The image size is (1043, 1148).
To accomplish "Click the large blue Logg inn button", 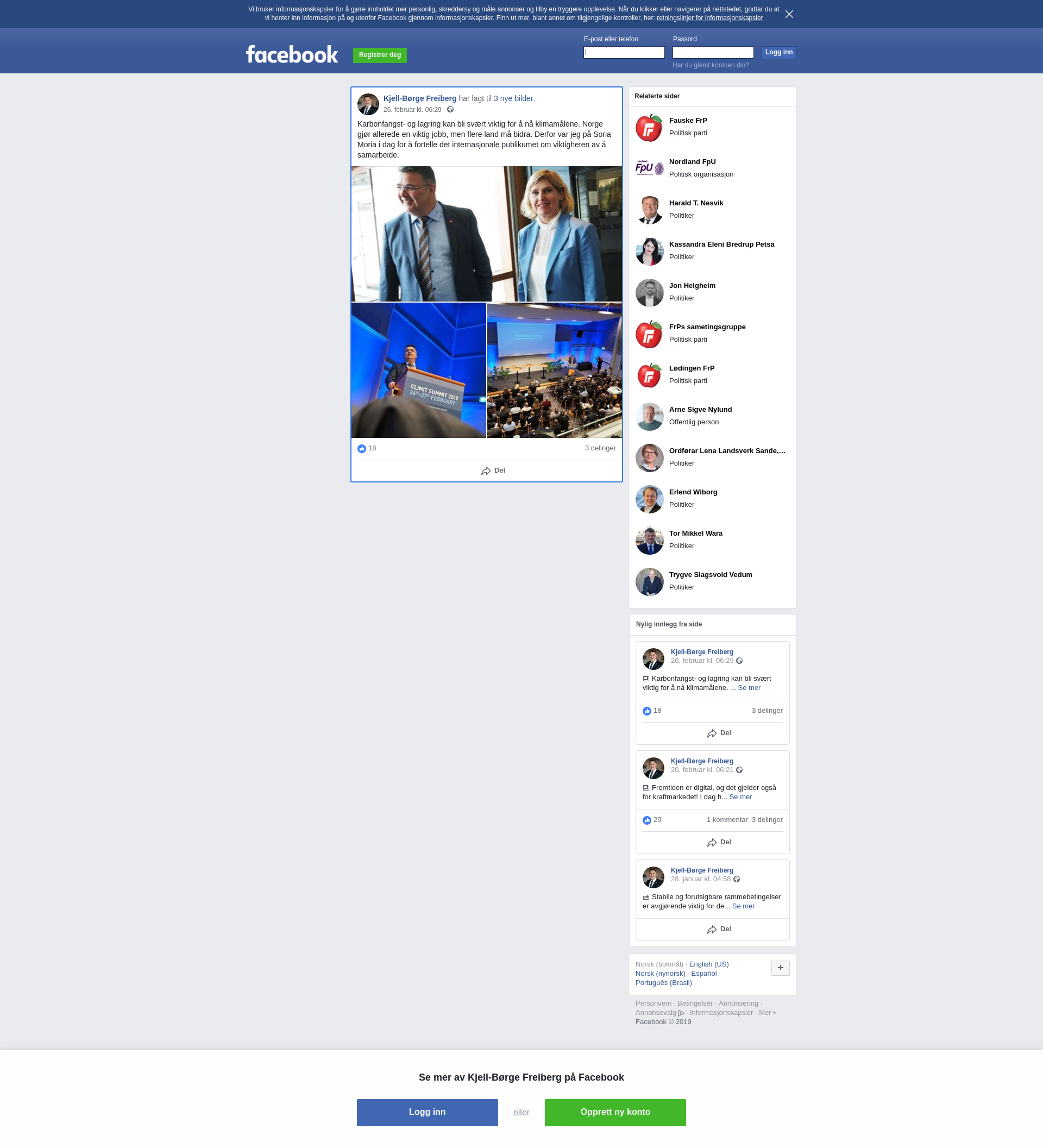I will point(427,1113).
